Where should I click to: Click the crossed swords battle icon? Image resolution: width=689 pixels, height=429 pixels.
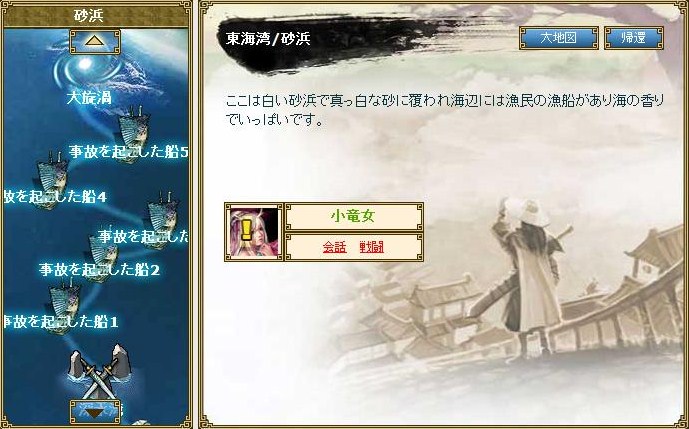(100, 372)
